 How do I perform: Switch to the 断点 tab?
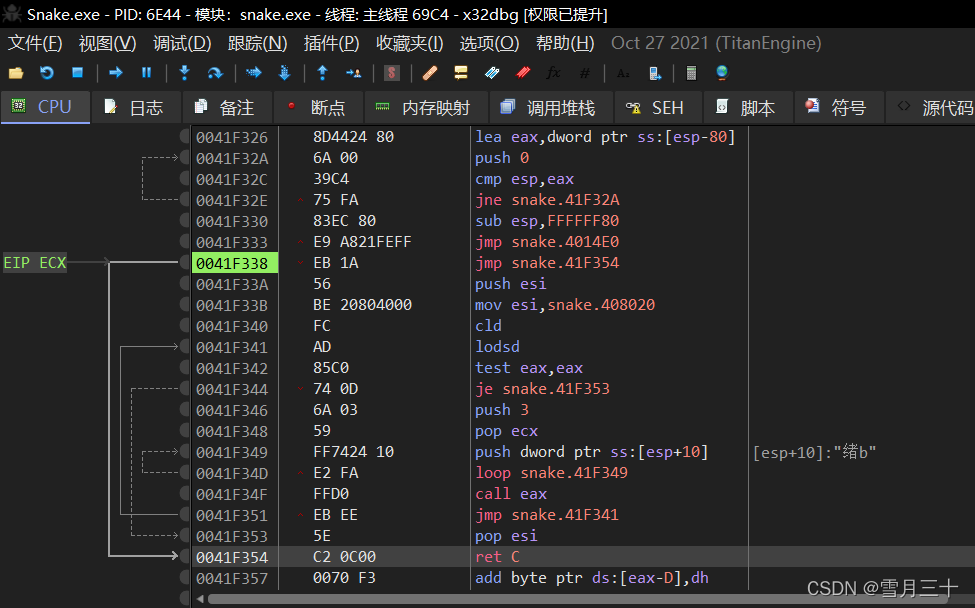[318, 108]
